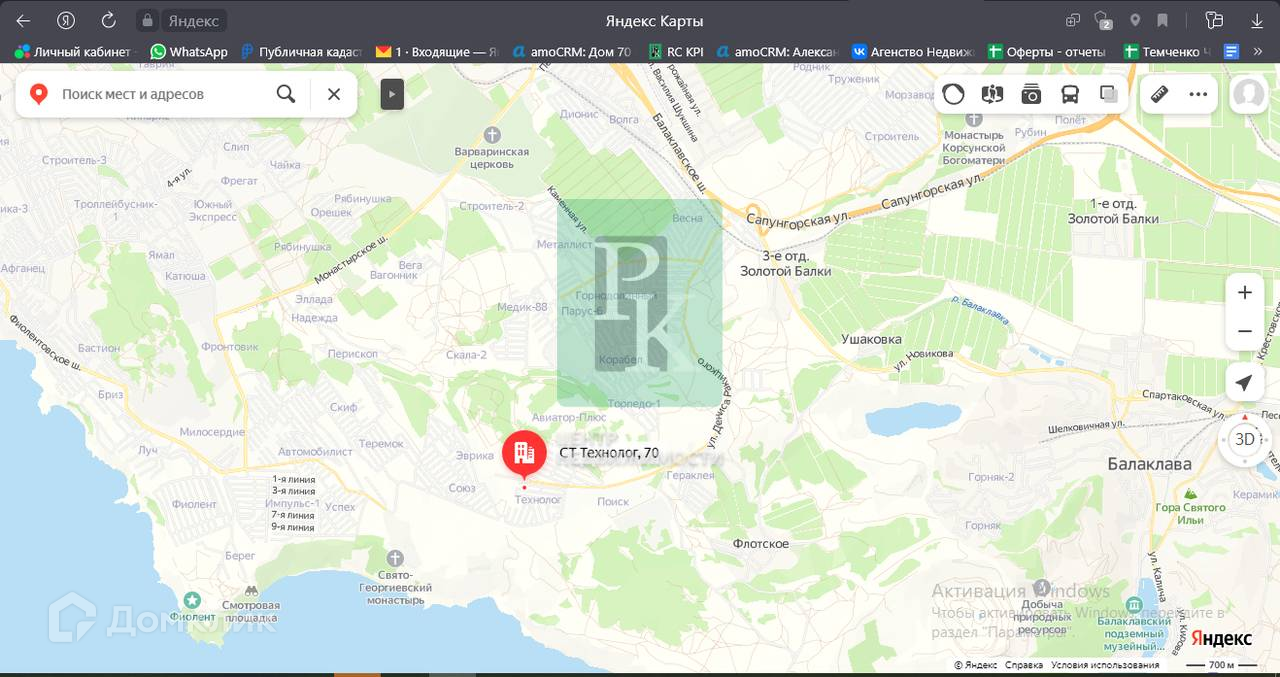Expand the collapsed side panel arrow

[x=392, y=94]
